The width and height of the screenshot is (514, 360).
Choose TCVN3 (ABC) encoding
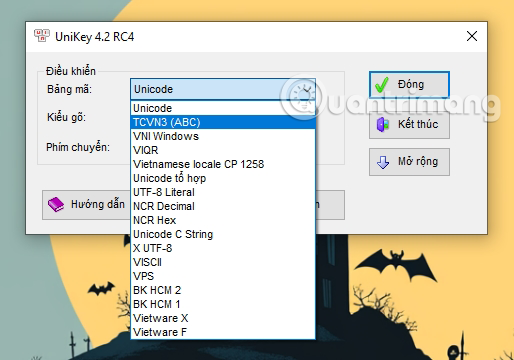click(223, 122)
